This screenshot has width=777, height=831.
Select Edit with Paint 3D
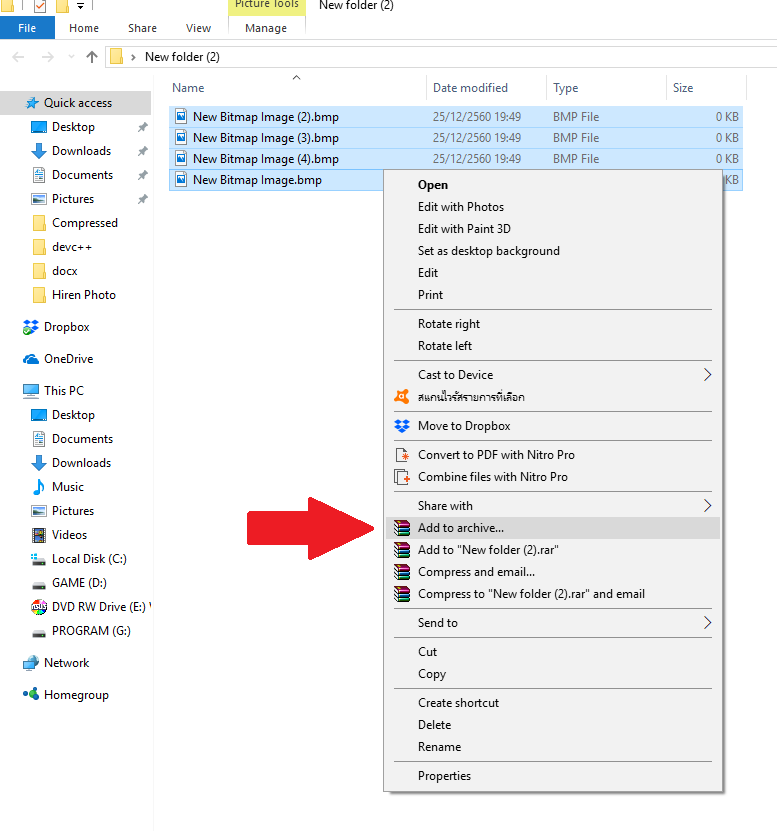pyautogui.click(x=551, y=229)
